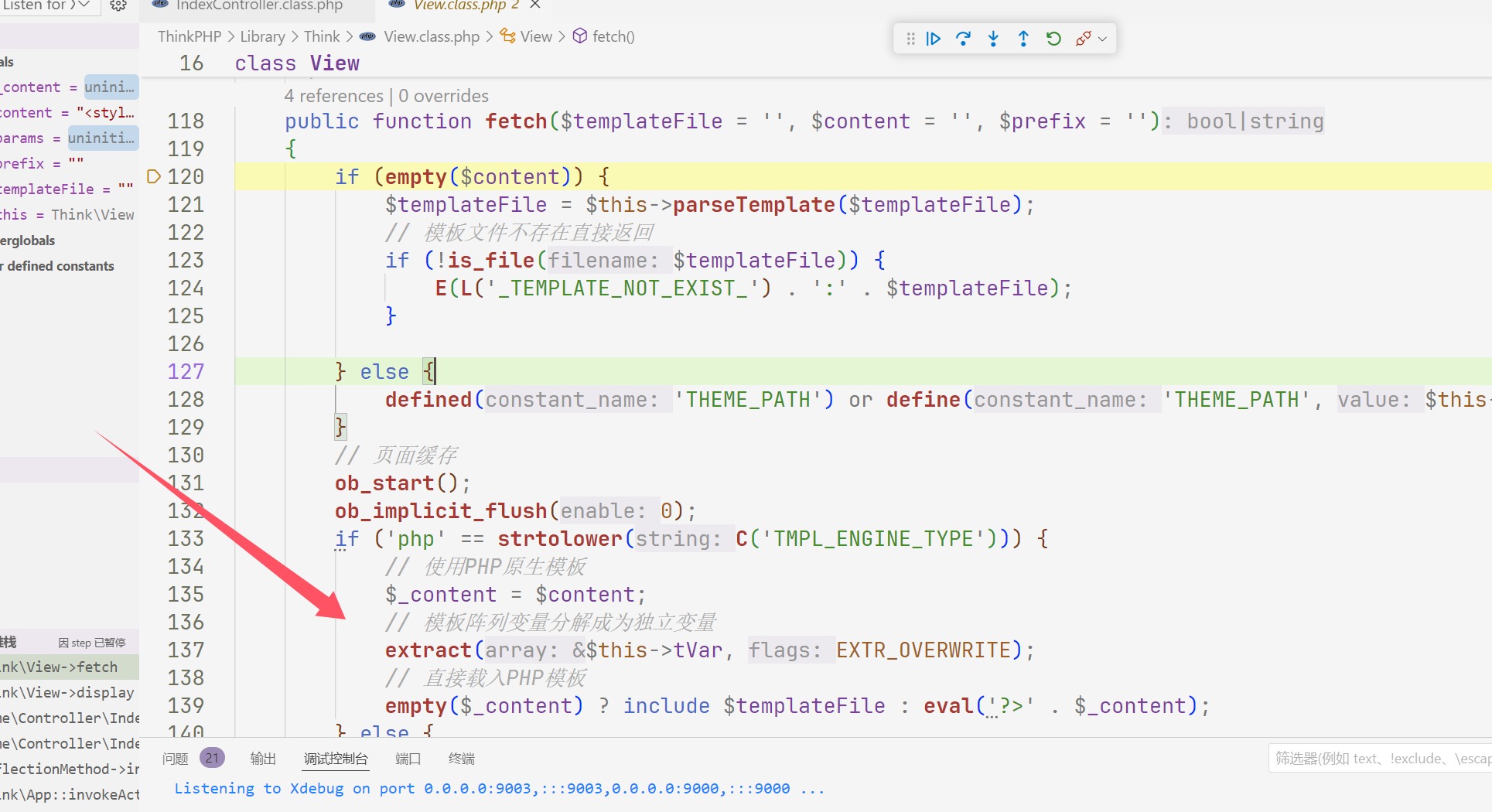The image size is (1492, 812).
Task: Click the eval call on line 139
Action: [x=948, y=706]
